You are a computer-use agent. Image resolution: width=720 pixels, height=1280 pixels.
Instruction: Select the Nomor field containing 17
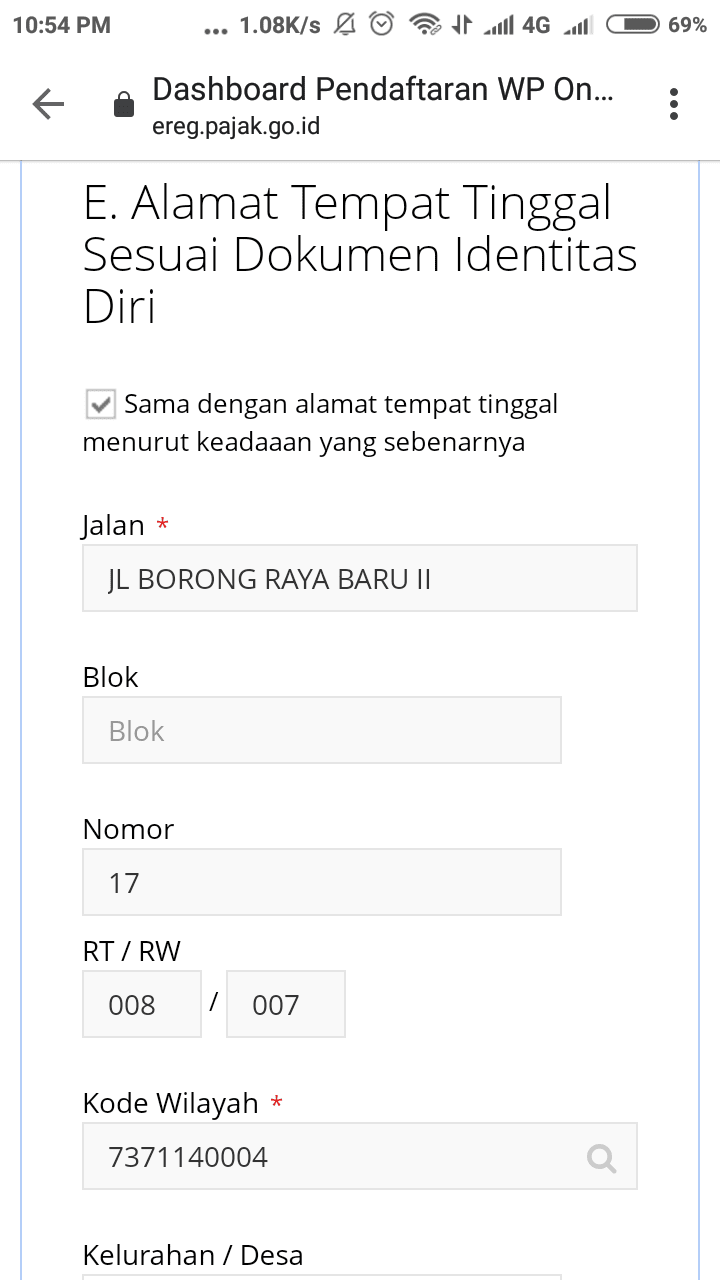[x=322, y=882]
